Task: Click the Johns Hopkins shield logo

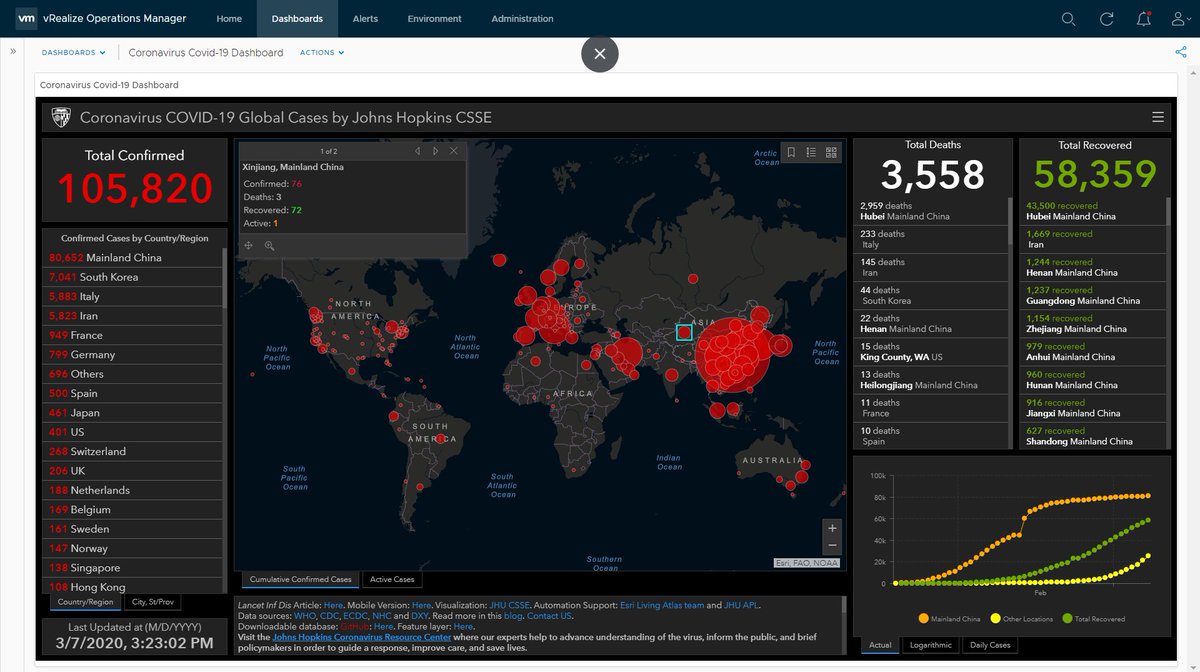Action: pos(61,118)
